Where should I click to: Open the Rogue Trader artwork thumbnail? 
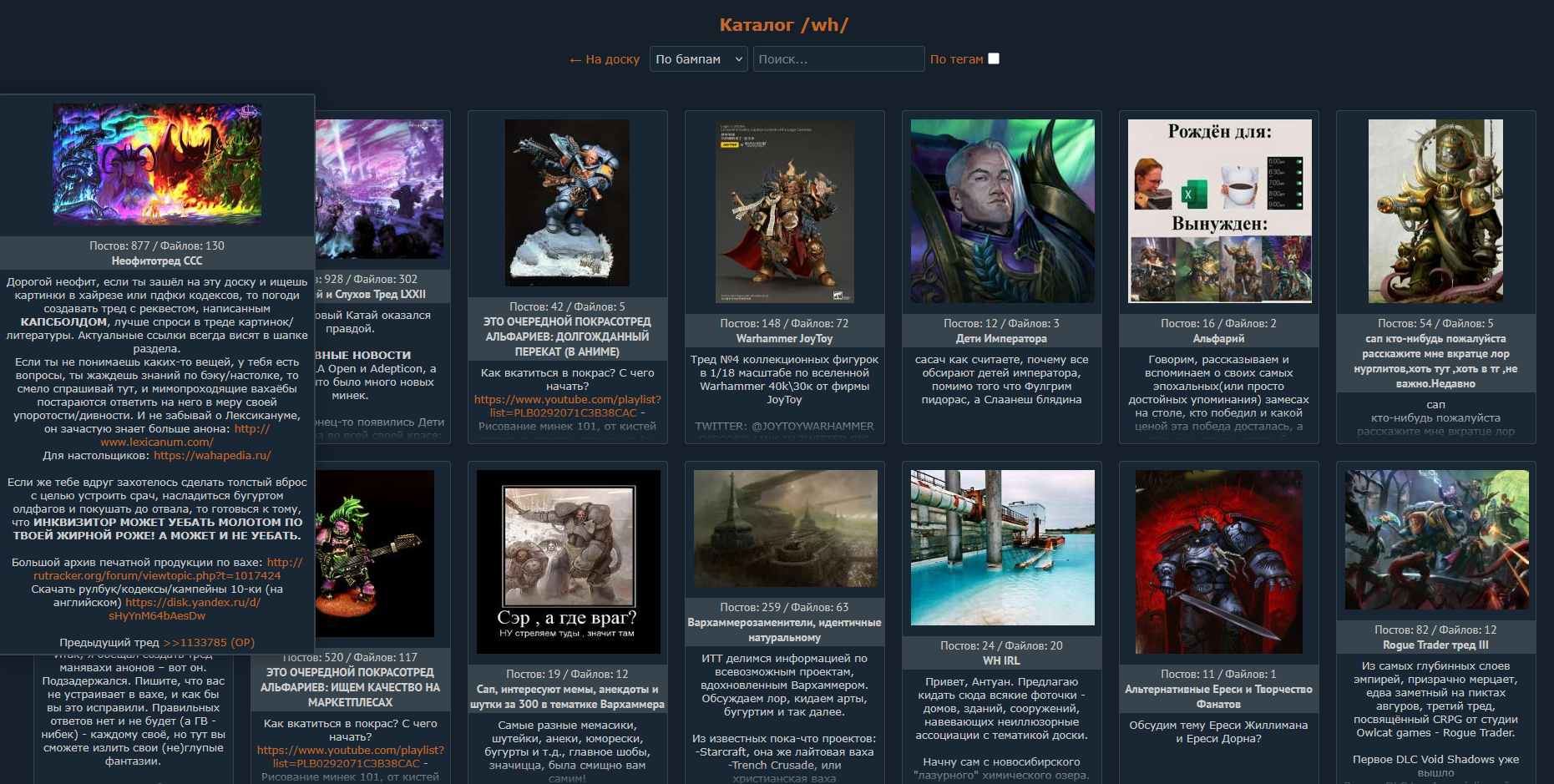click(1437, 539)
